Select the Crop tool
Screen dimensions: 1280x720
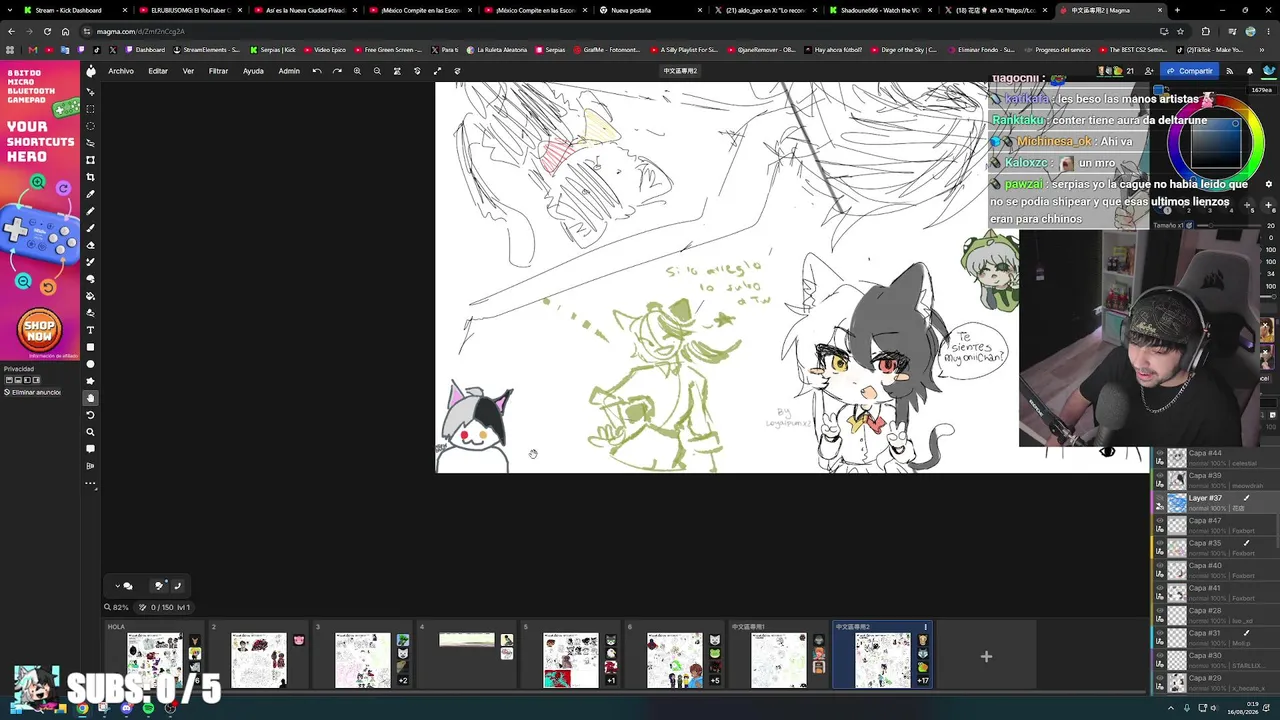click(x=90, y=177)
